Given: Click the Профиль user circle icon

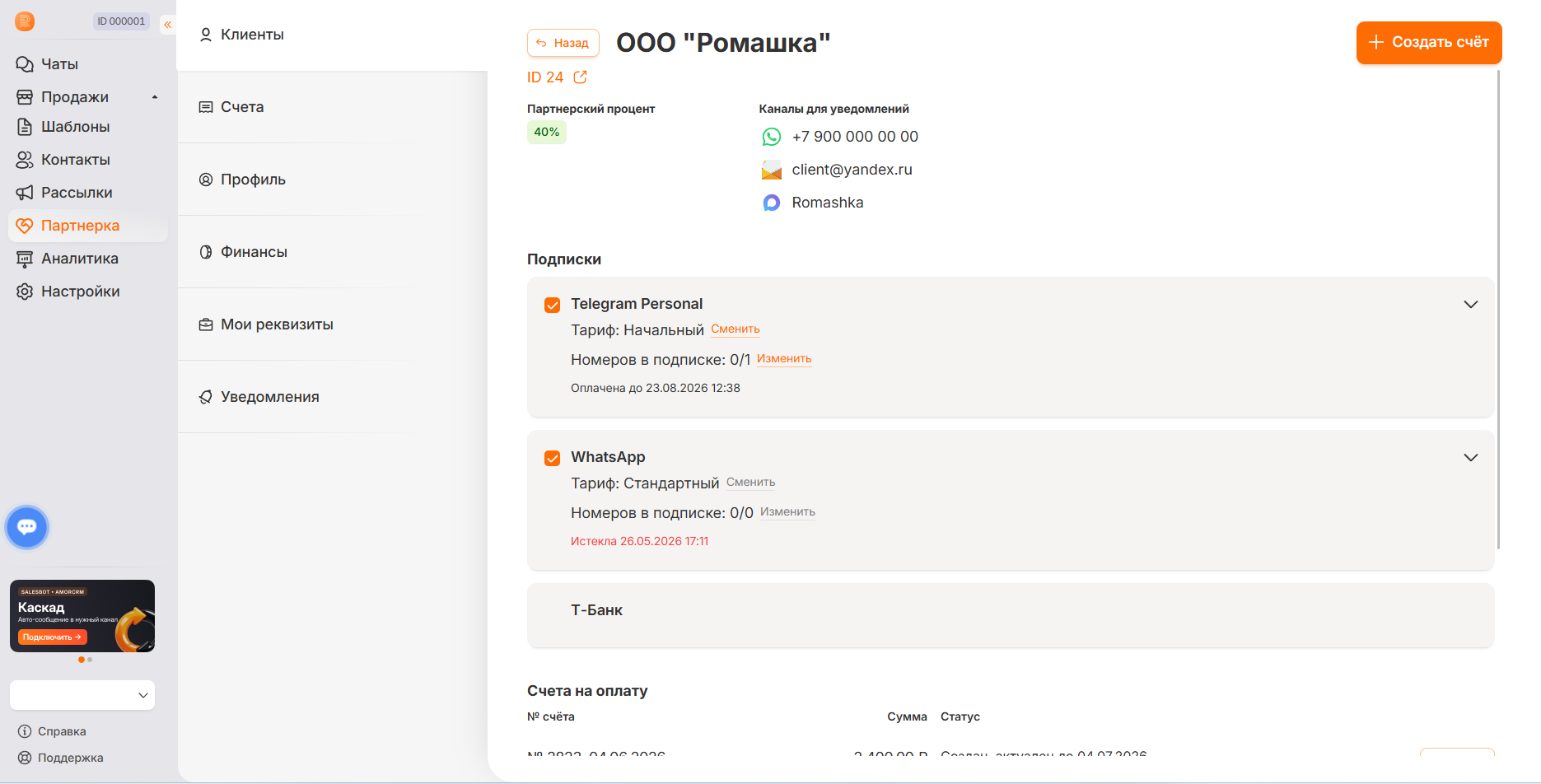Looking at the screenshot, I should point(206,180).
